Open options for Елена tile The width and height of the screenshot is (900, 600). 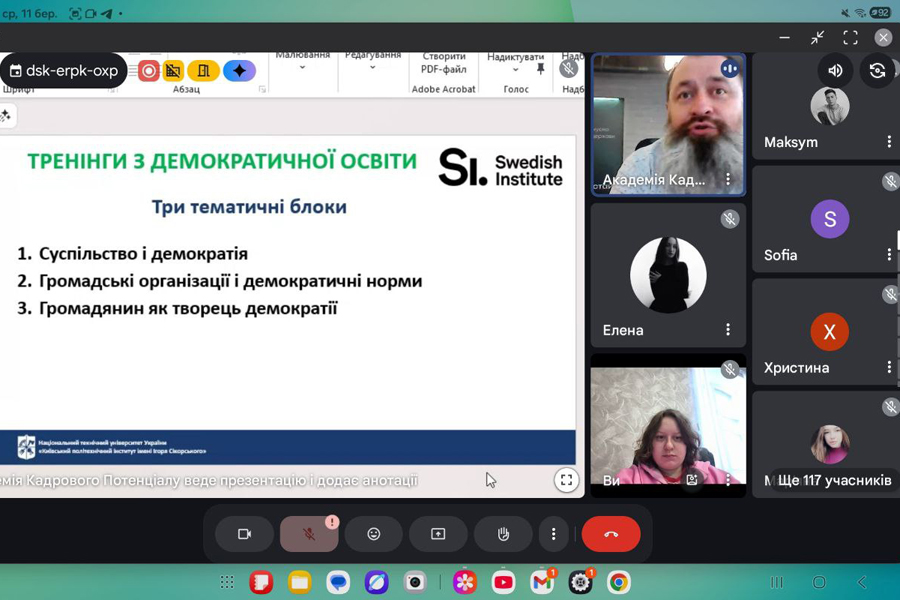tap(728, 330)
